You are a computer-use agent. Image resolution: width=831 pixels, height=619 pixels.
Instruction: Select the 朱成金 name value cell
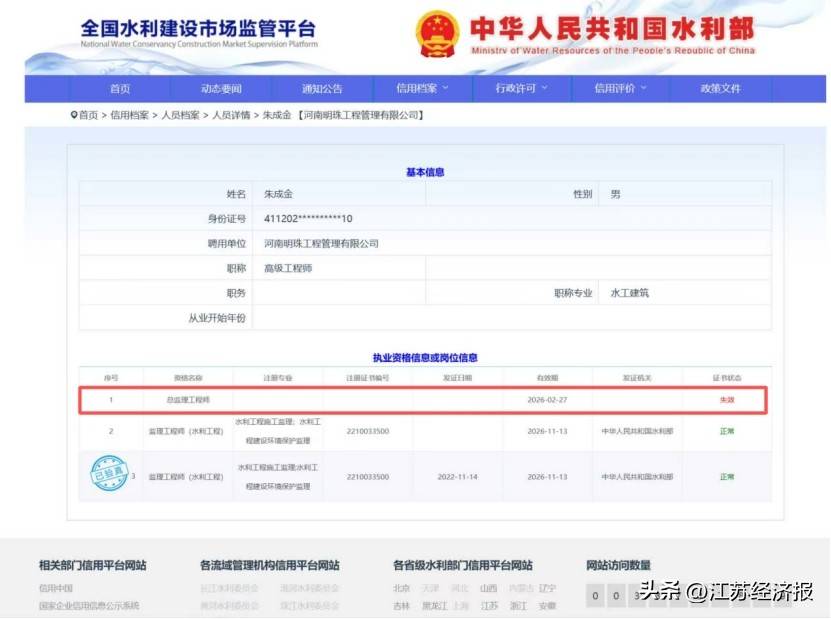click(278, 194)
